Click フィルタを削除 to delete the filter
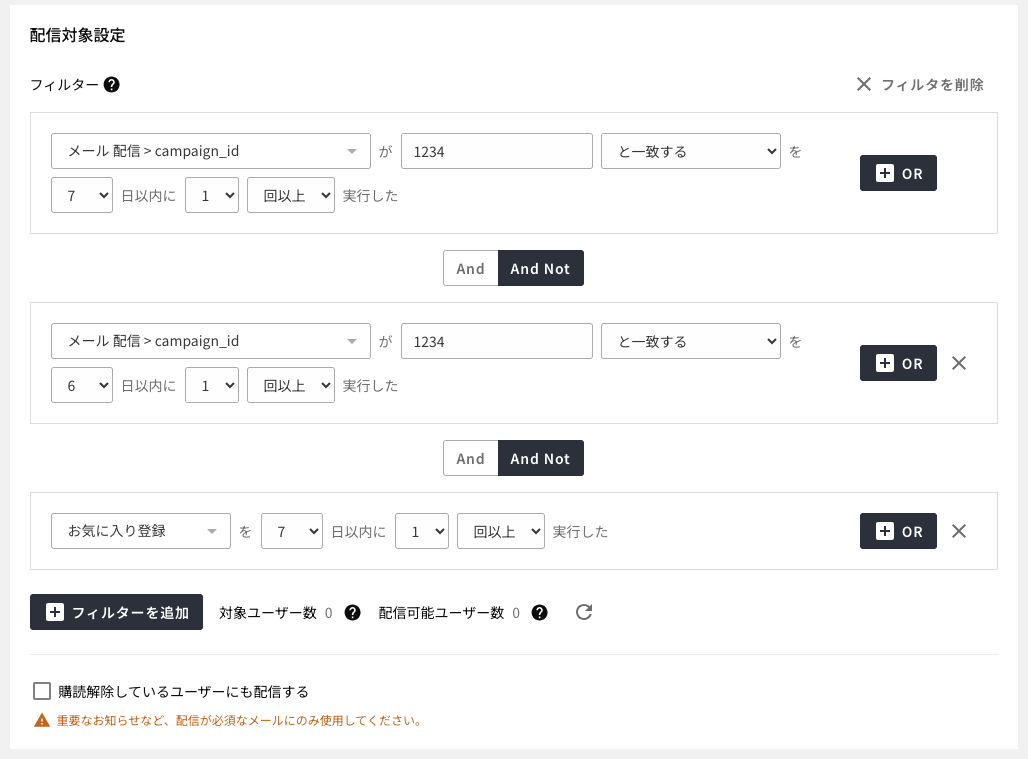 920,85
